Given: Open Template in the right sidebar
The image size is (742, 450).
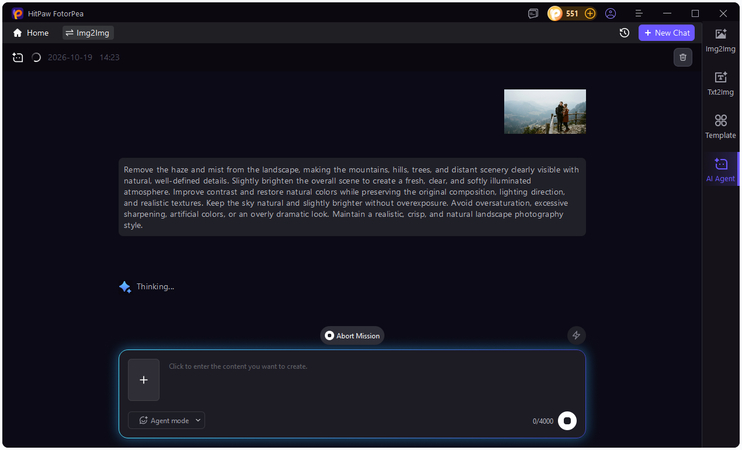Looking at the screenshot, I should pyautogui.click(x=720, y=126).
